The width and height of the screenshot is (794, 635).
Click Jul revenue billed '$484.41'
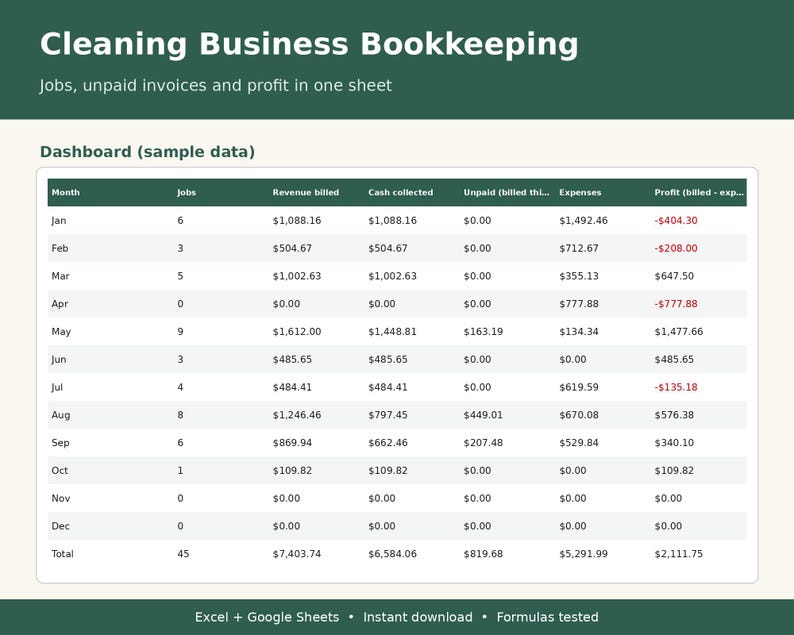pos(292,387)
